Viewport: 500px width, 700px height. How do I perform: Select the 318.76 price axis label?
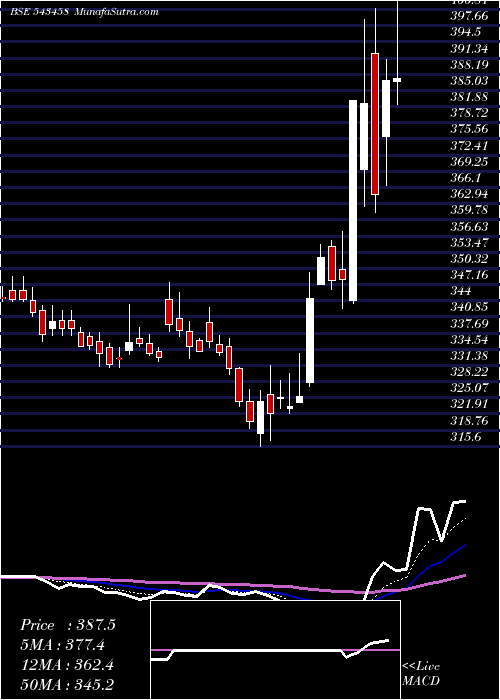[x=471, y=420]
